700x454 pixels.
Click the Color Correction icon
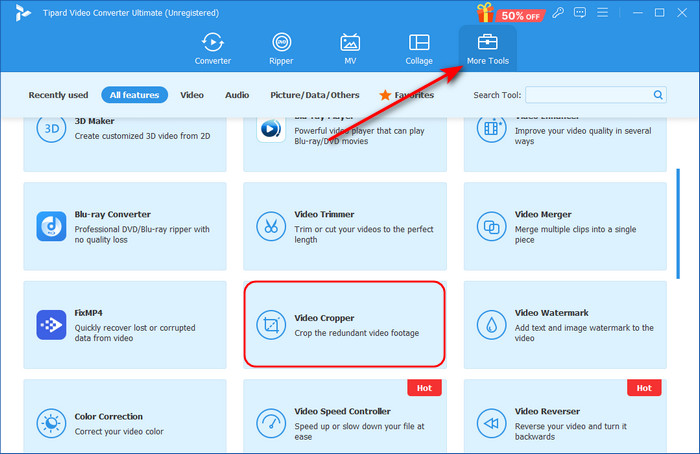pos(51,423)
